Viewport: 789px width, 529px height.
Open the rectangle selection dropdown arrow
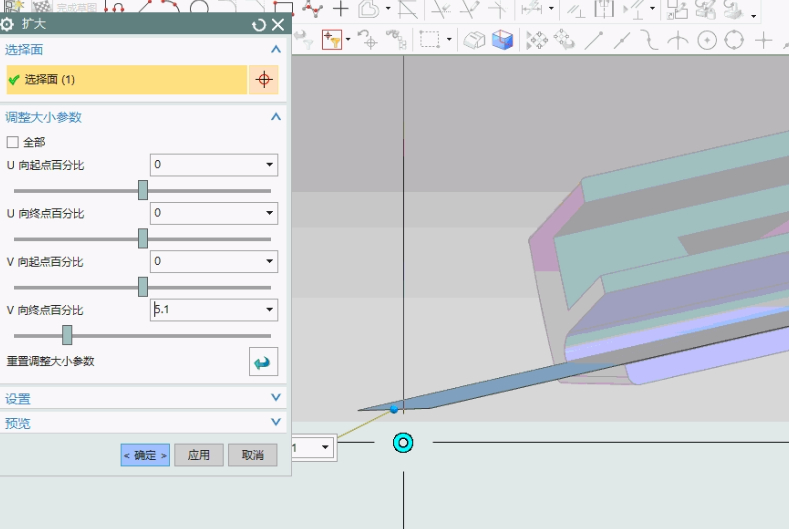coord(449,39)
